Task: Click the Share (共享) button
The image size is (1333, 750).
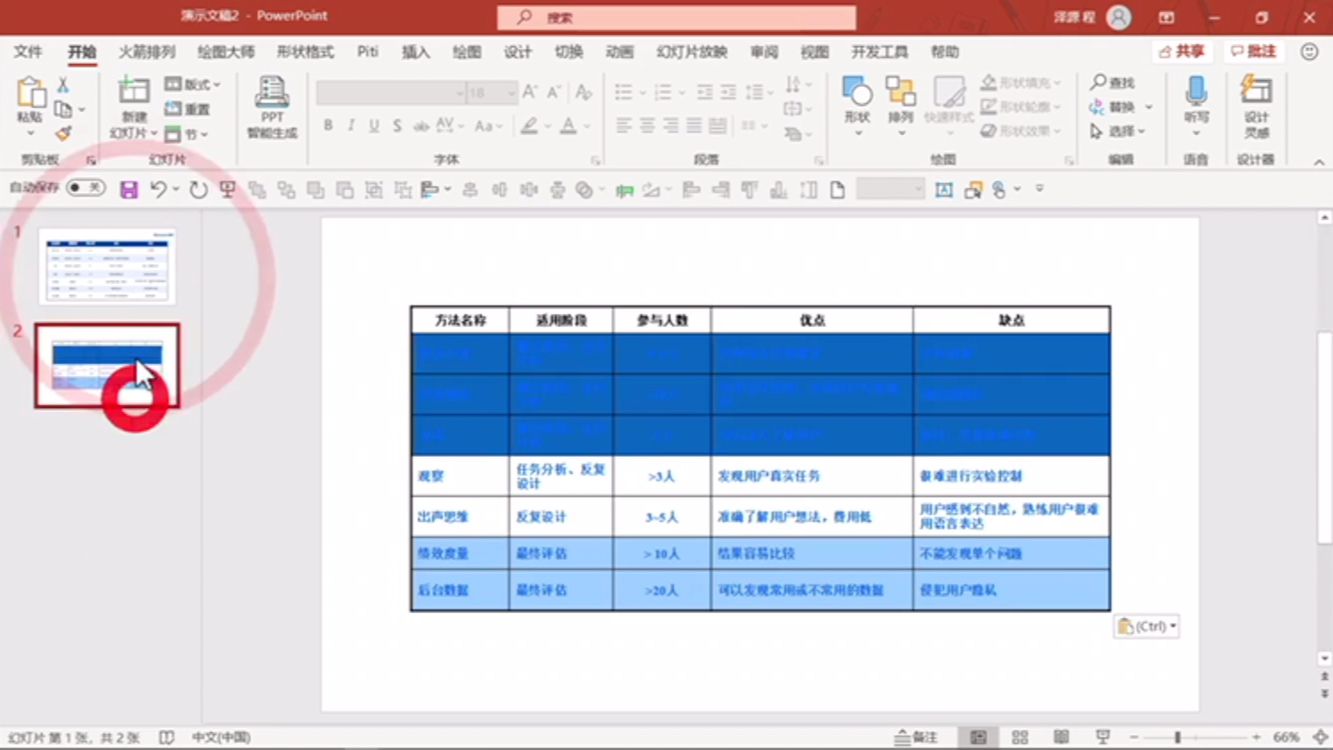Action: coord(1182,51)
